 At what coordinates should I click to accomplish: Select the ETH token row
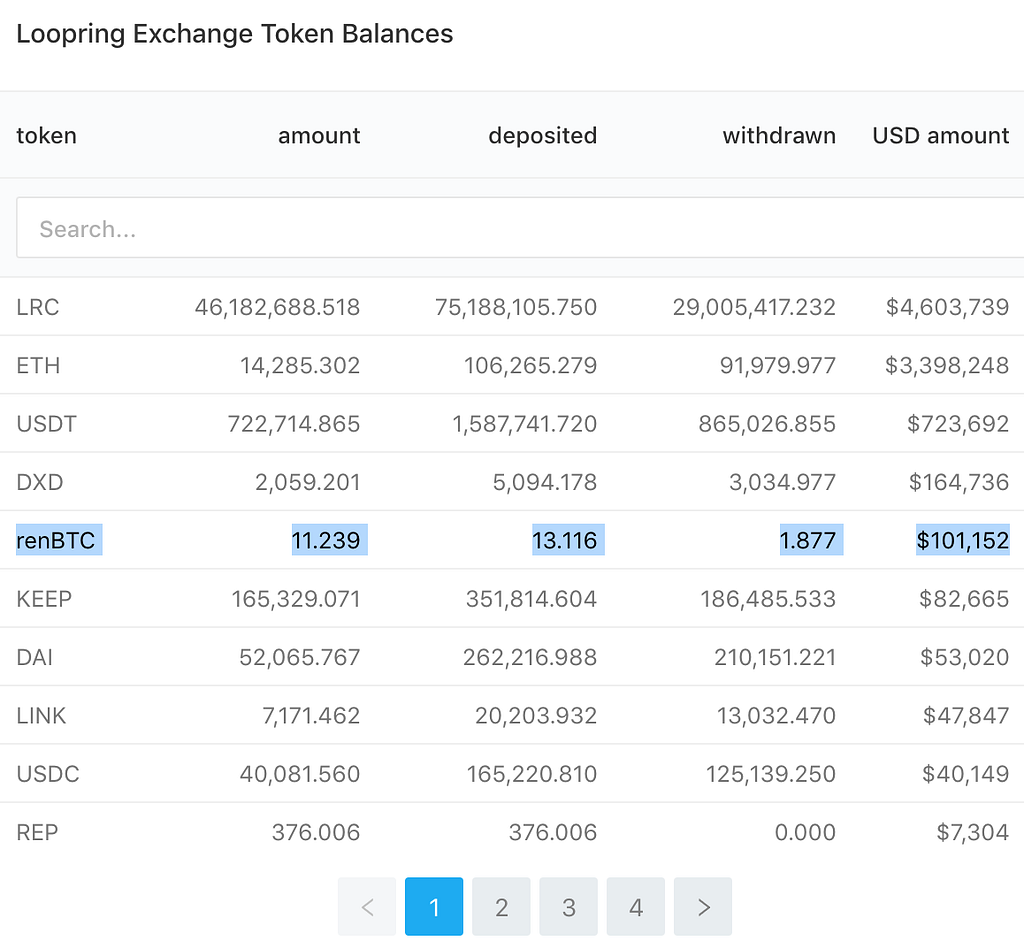pyautogui.click(x=512, y=365)
